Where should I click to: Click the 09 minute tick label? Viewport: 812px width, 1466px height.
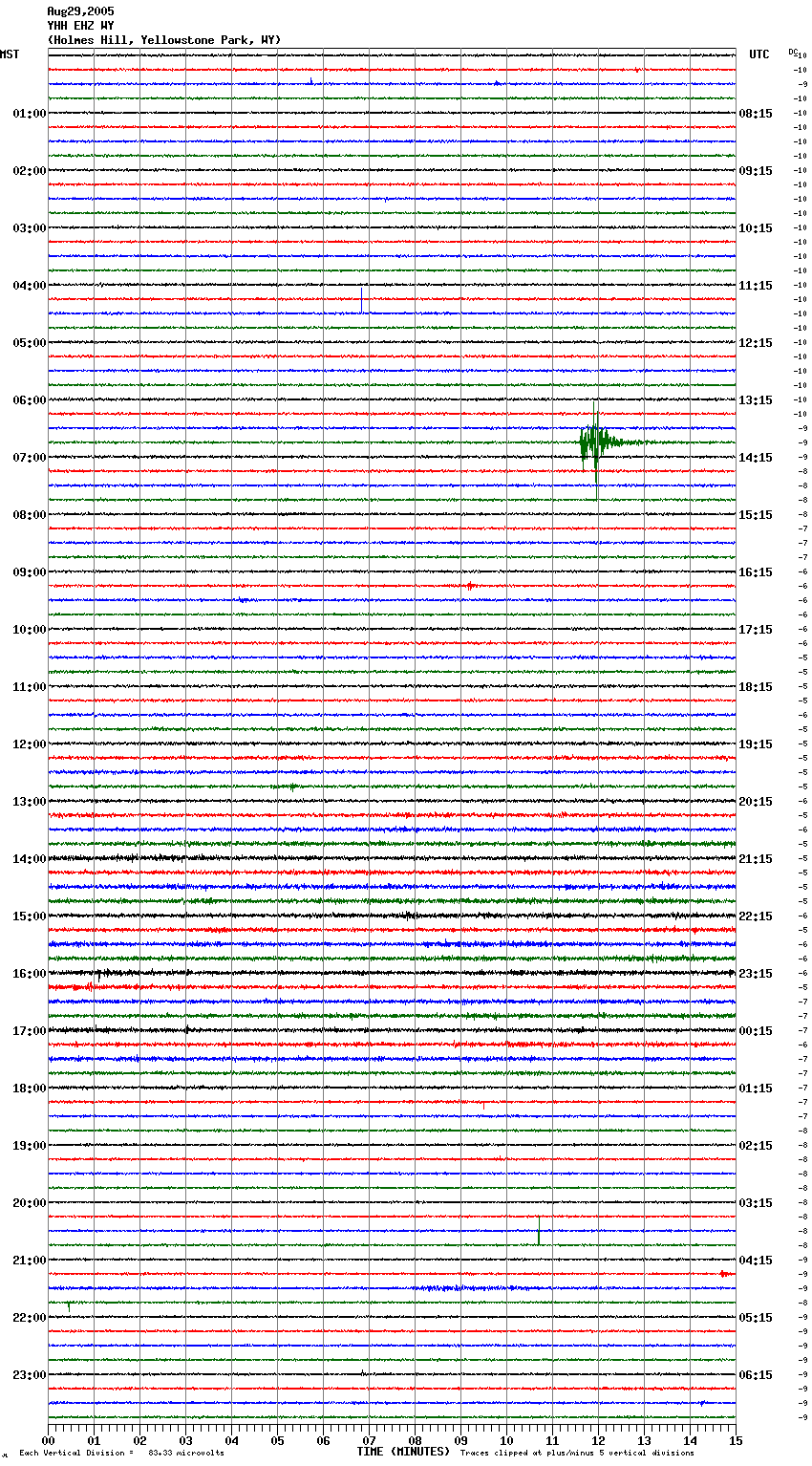[461, 1440]
